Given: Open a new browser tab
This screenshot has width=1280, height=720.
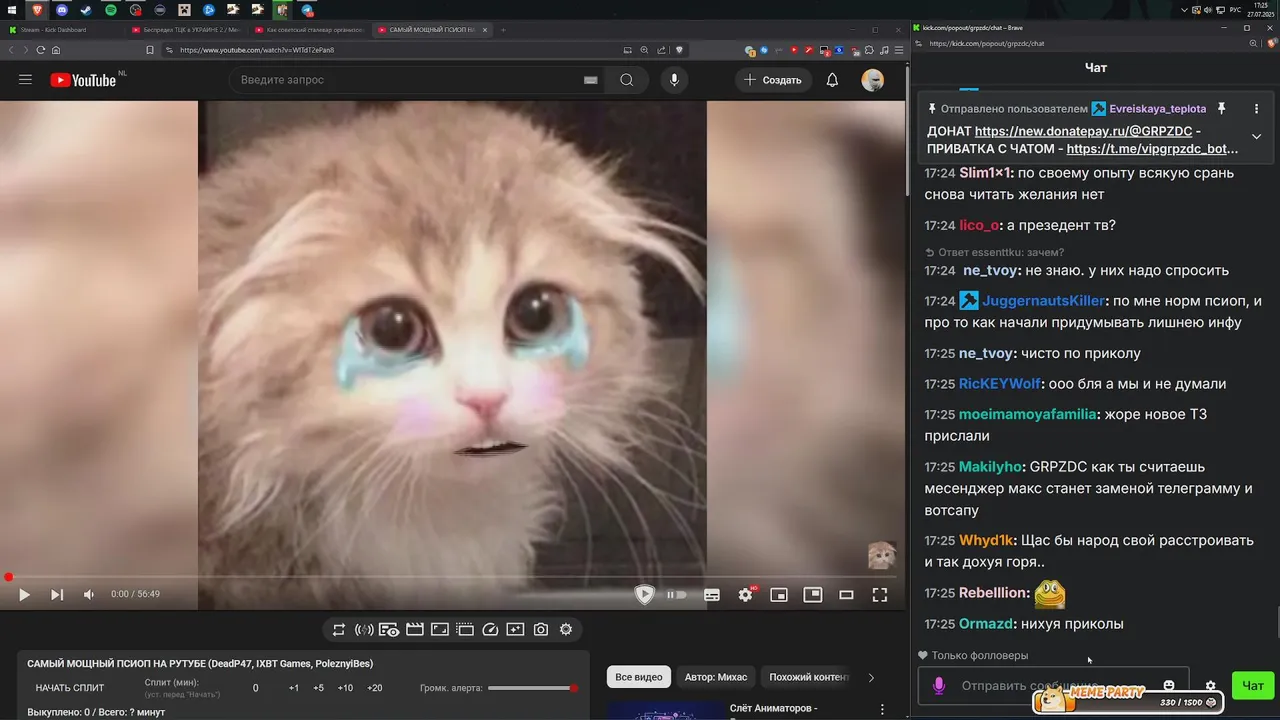Looking at the screenshot, I should point(503,30).
